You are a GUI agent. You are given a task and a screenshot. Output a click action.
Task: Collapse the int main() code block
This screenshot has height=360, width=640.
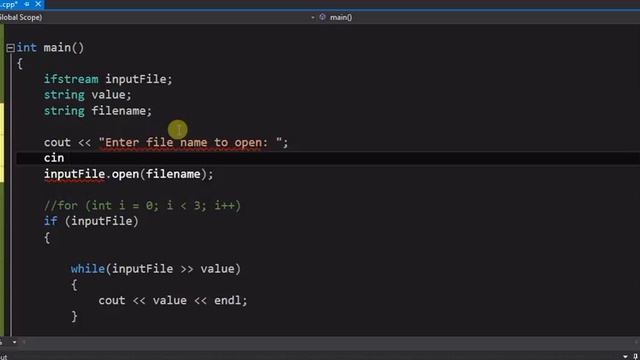pos(10,48)
